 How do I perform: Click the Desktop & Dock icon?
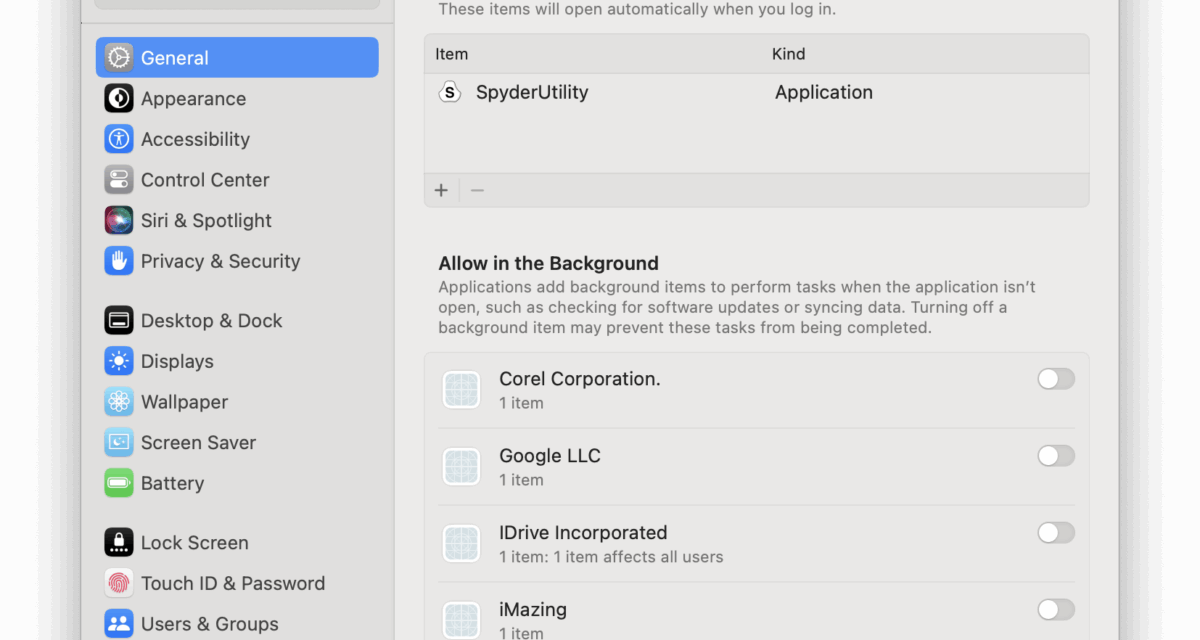click(119, 320)
